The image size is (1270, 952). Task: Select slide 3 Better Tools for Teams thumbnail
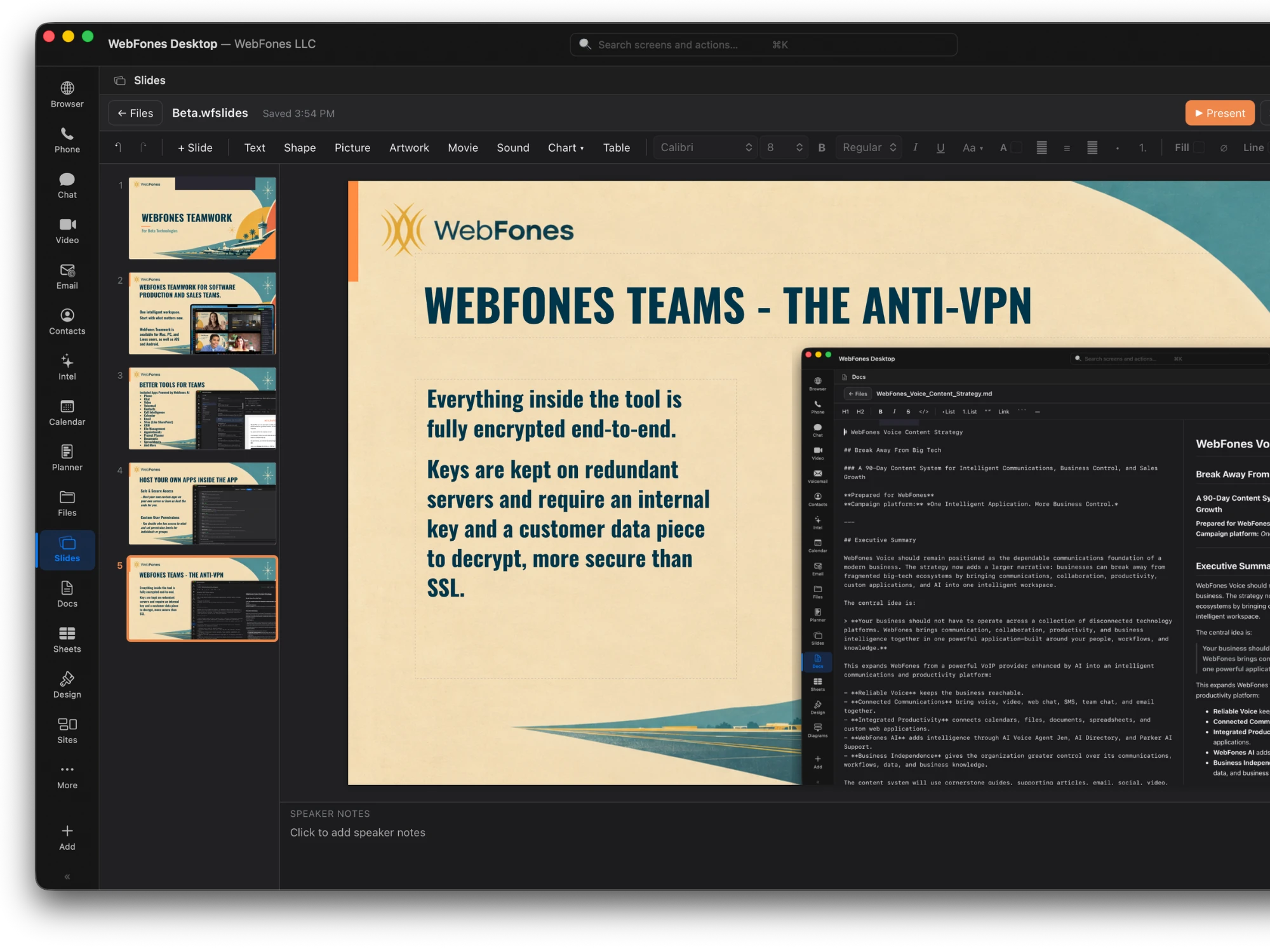pos(202,408)
